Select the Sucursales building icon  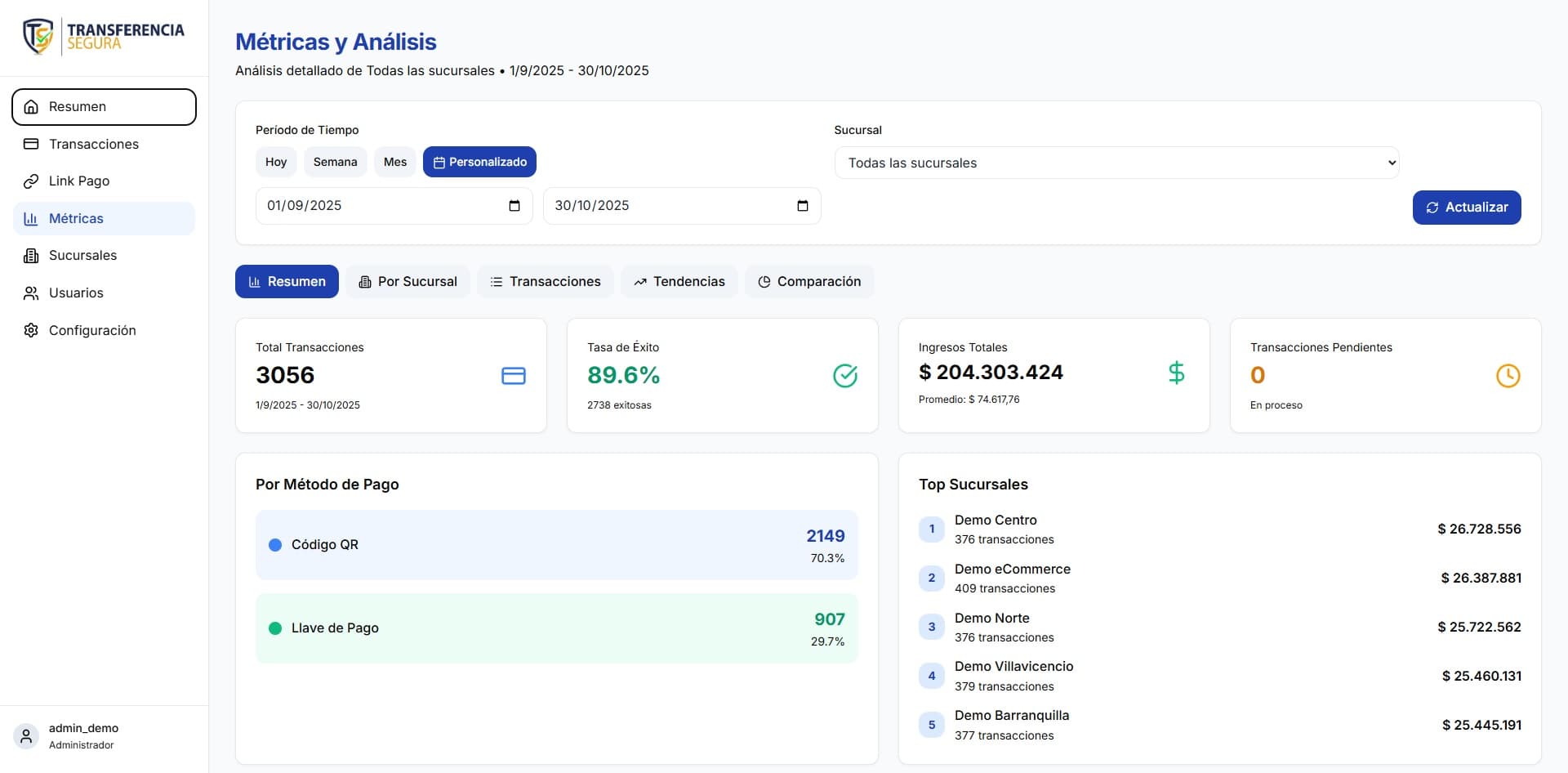coord(31,256)
